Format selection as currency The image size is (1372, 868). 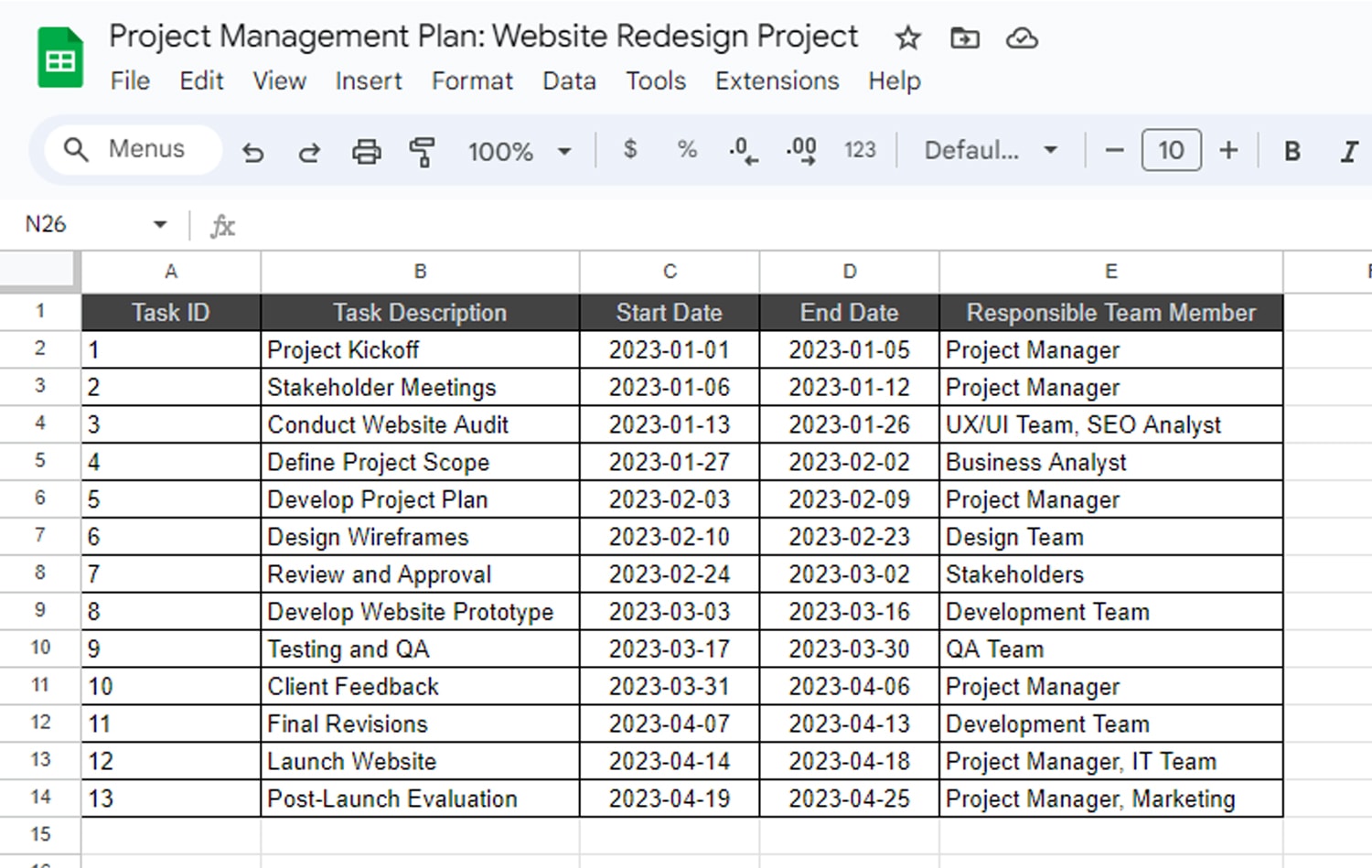point(629,151)
